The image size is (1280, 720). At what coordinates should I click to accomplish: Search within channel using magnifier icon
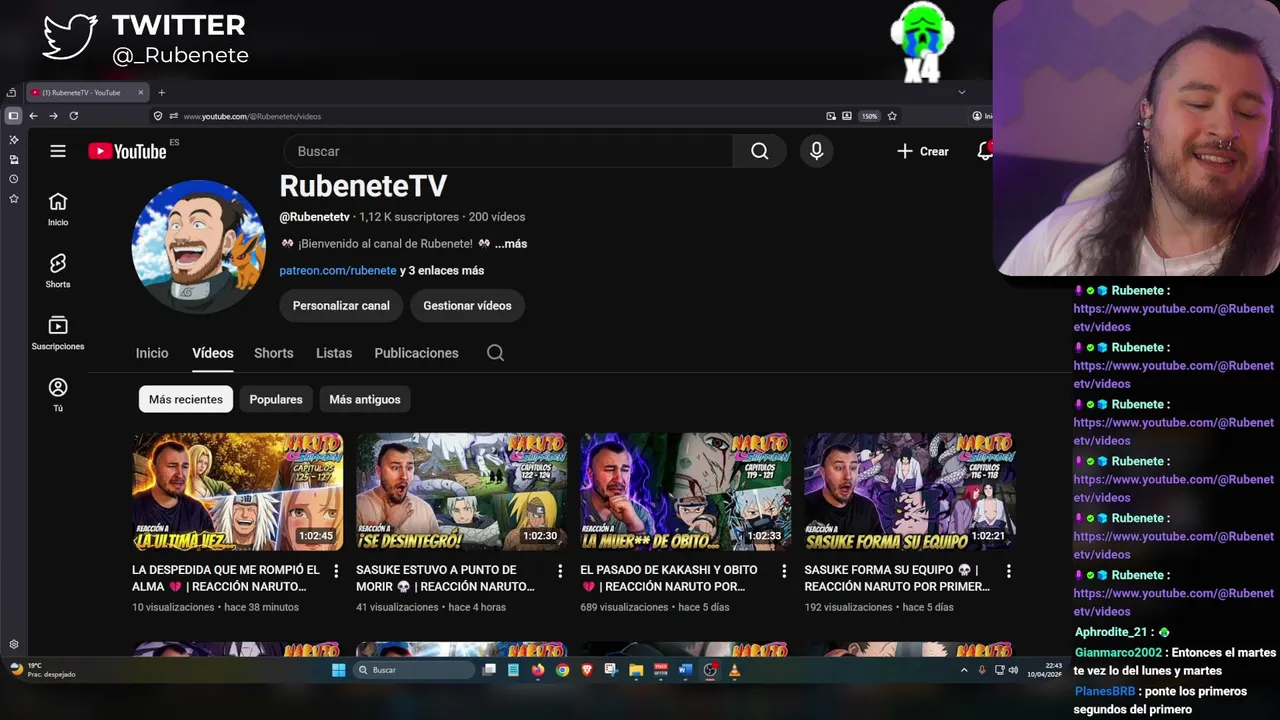click(x=495, y=353)
